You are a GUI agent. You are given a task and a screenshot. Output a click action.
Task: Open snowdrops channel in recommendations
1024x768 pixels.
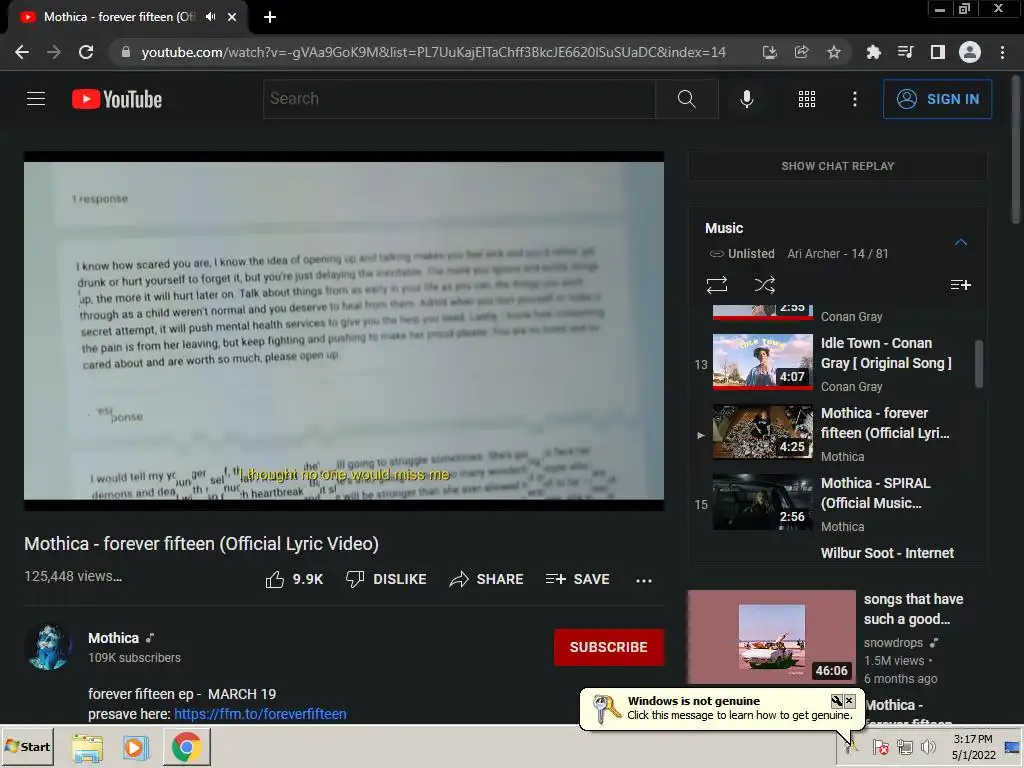(x=893, y=643)
